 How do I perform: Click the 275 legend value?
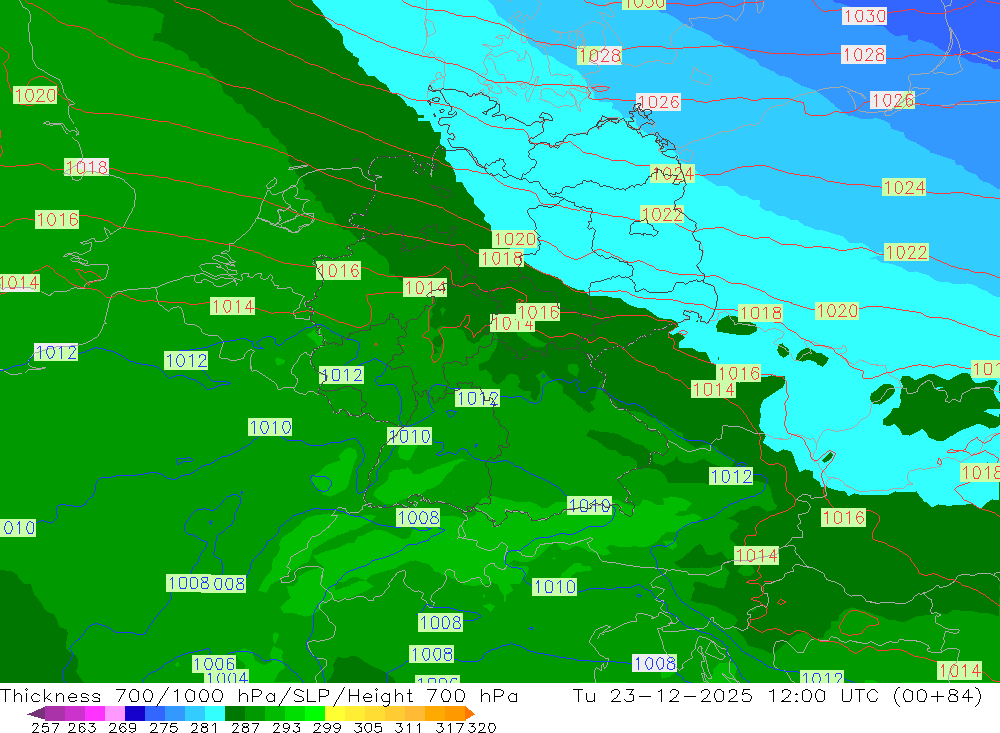pyautogui.click(x=163, y=727)
